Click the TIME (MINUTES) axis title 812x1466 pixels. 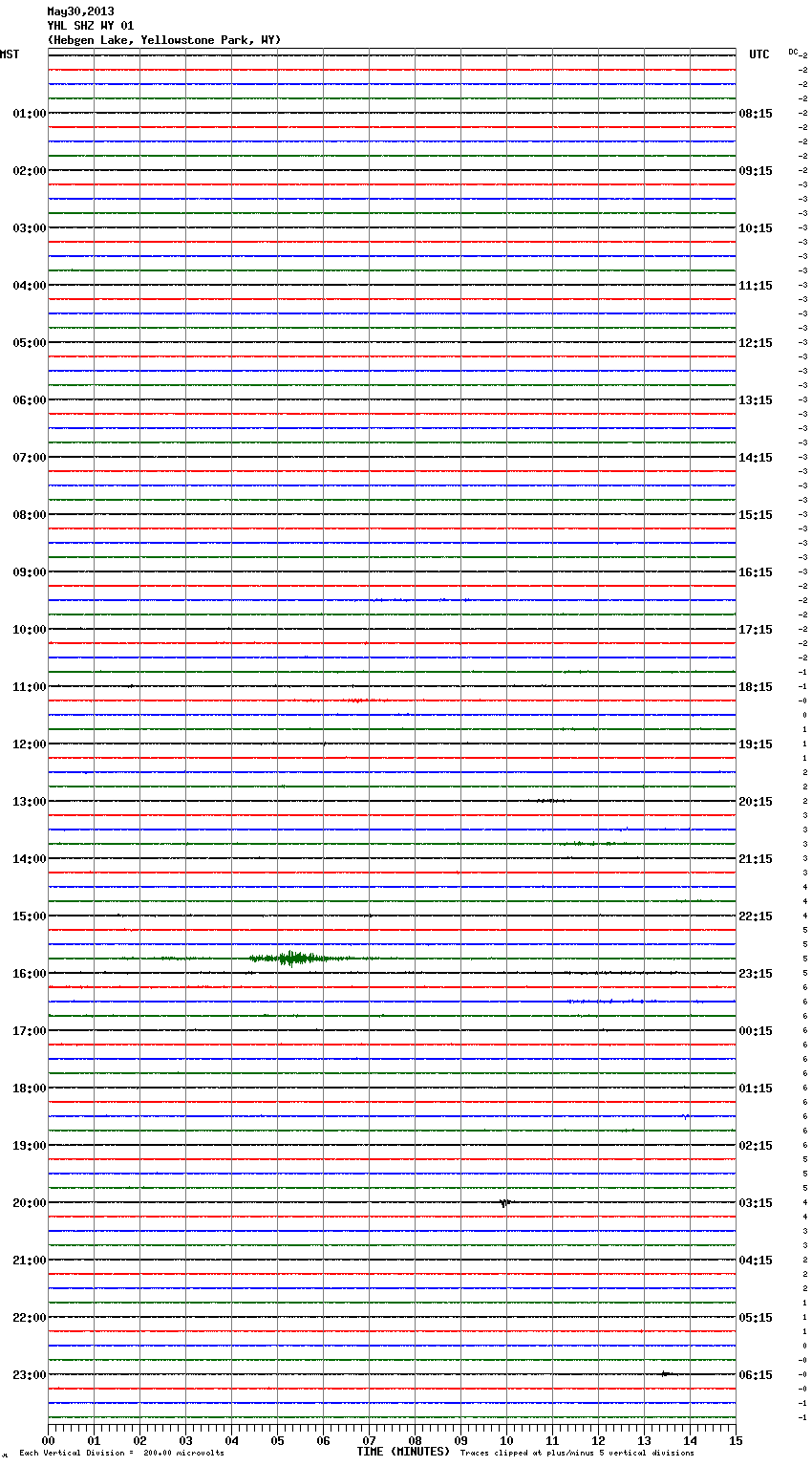pos(403,1452)
